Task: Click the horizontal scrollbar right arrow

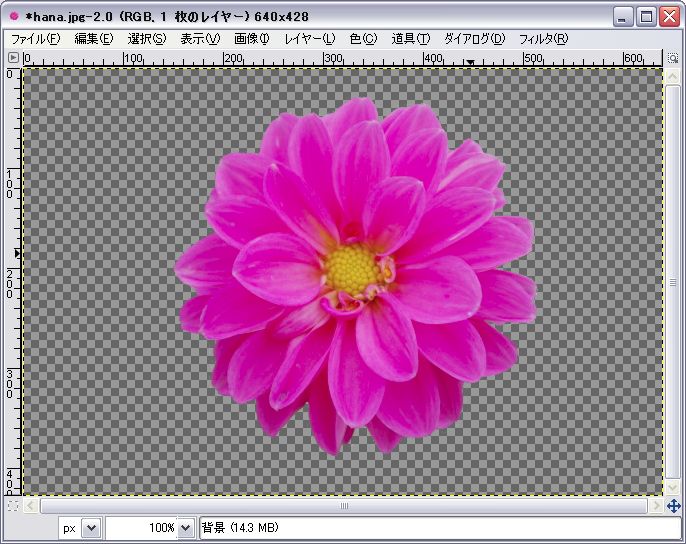Action: tap(655, 506)
